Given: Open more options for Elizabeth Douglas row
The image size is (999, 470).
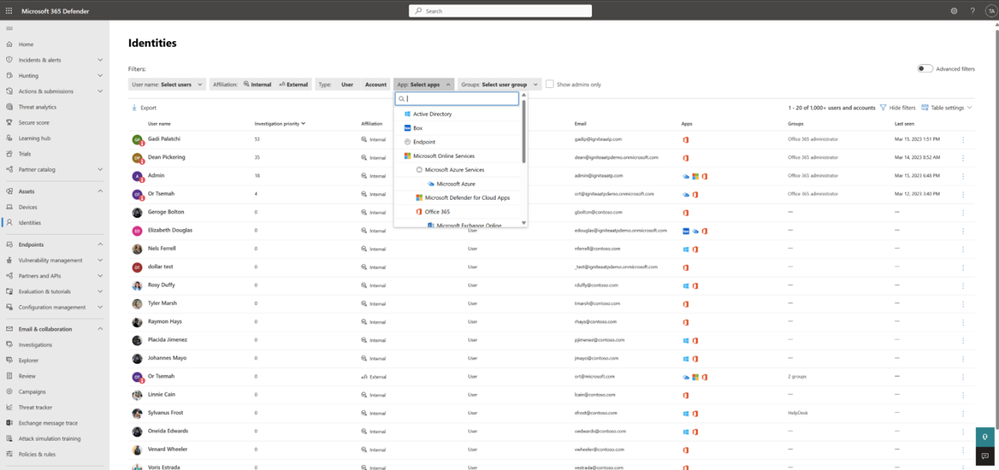Looking at the screenshot, I should pos(963,231).
